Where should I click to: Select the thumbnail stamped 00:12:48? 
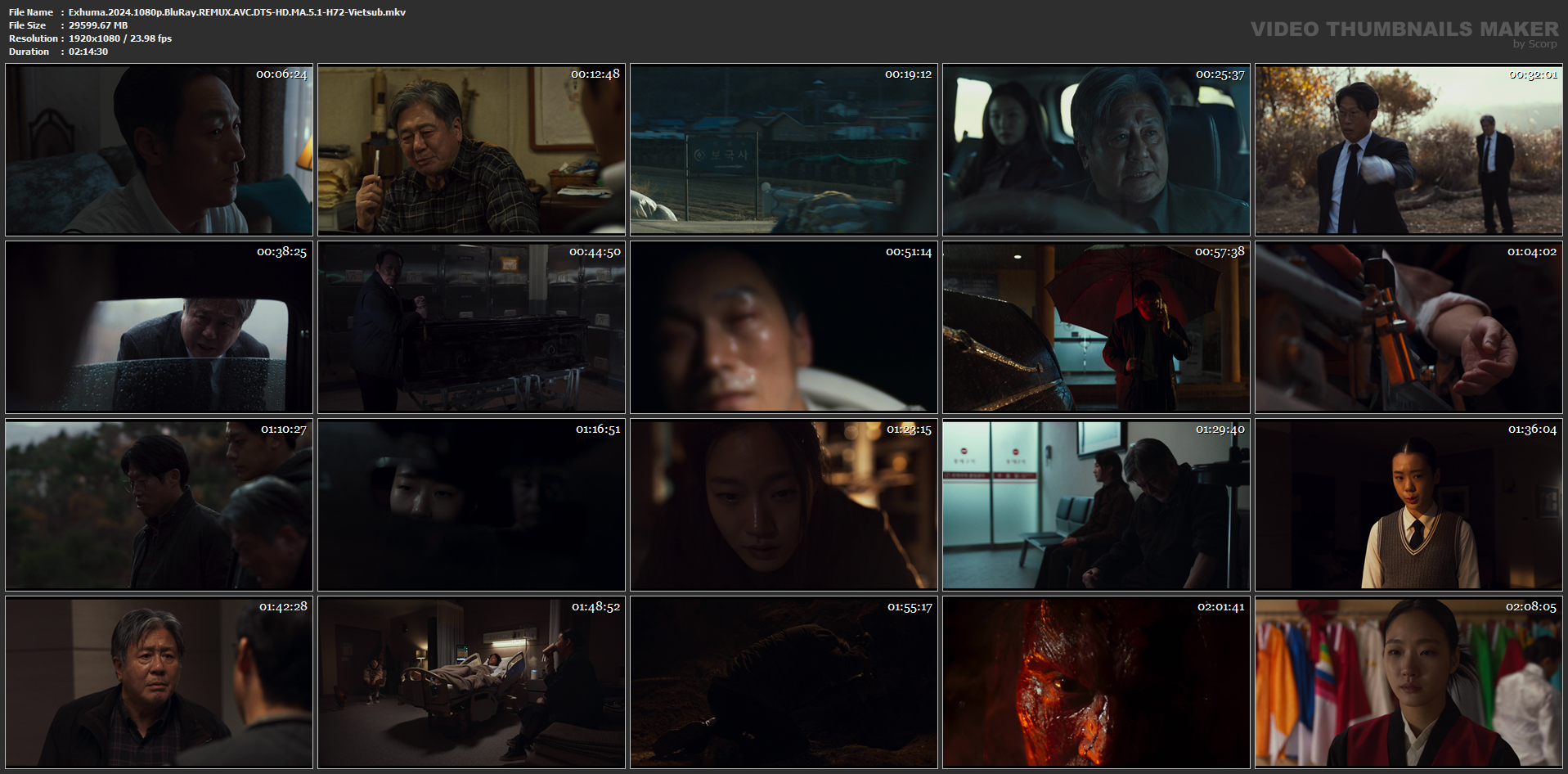[471, 150]
